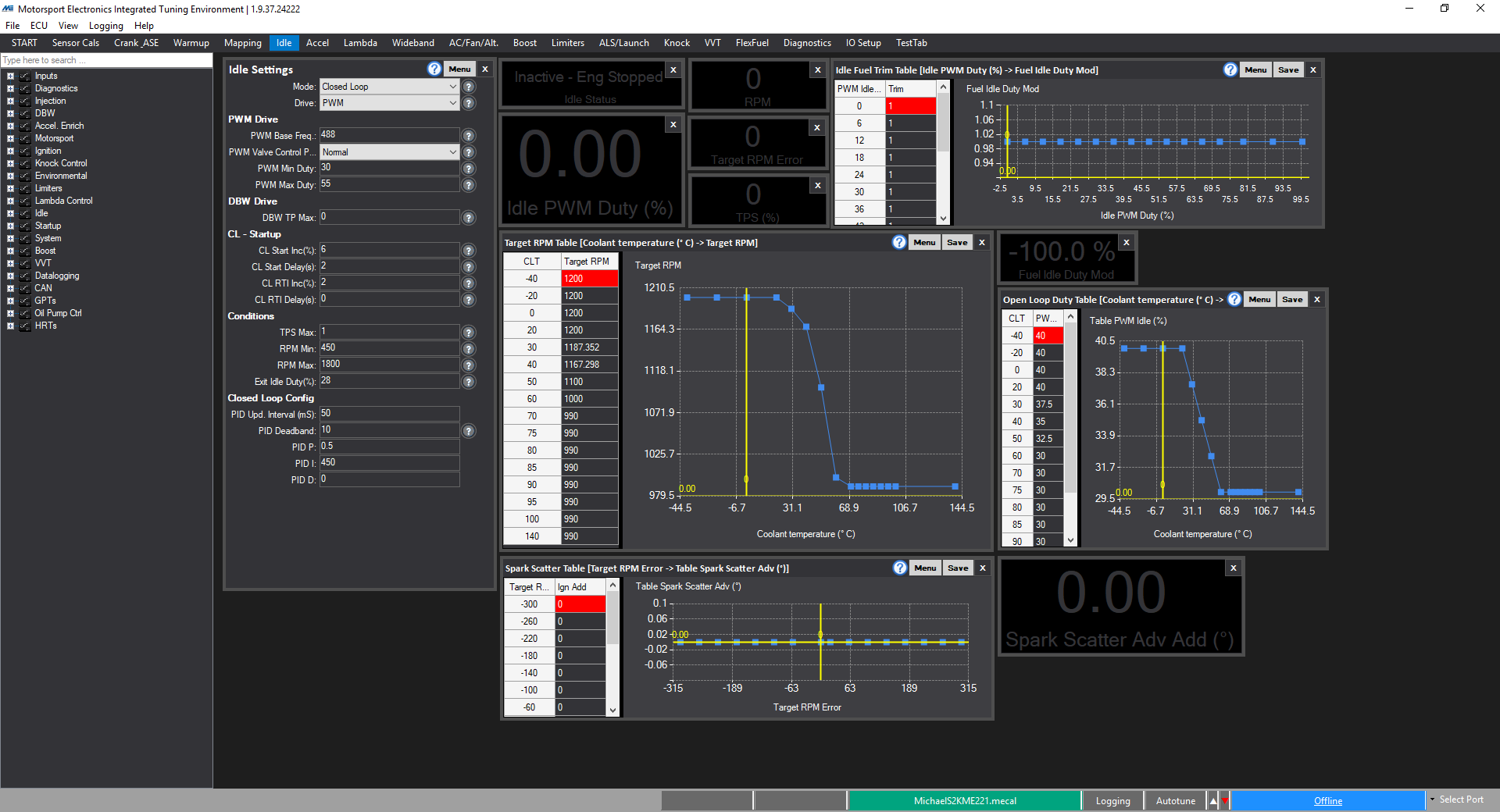Save the Target RPM Table
1500x812 pixels.
957,242
